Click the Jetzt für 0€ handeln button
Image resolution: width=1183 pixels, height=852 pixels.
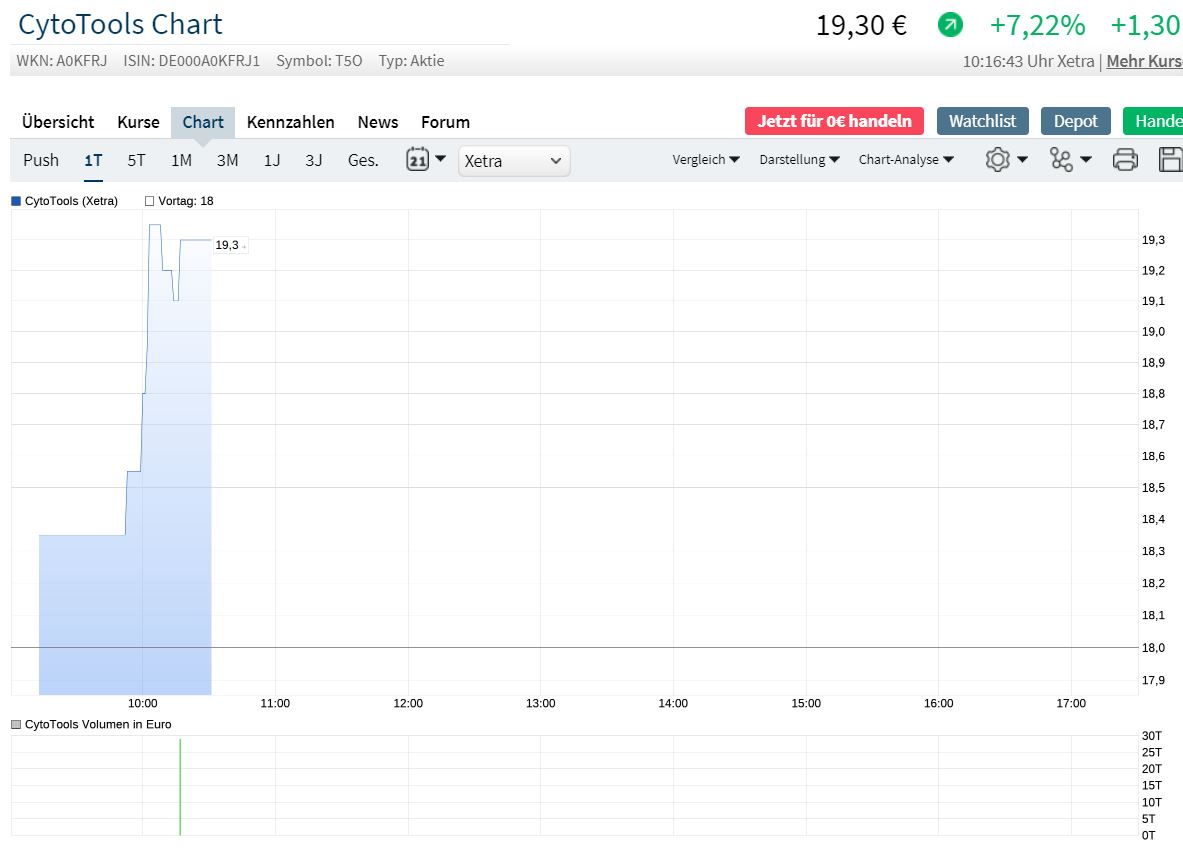point(834,121)
